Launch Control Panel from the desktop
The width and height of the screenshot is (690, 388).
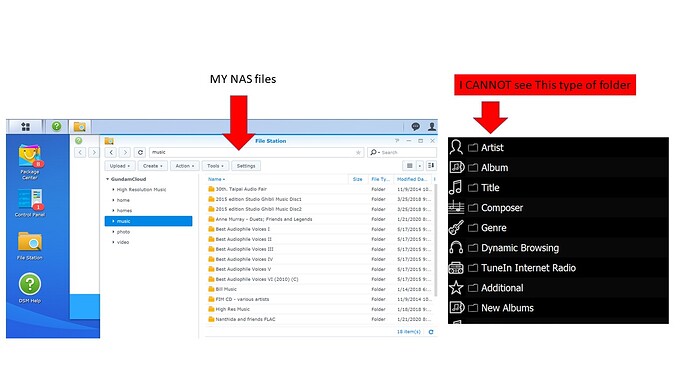30,203
